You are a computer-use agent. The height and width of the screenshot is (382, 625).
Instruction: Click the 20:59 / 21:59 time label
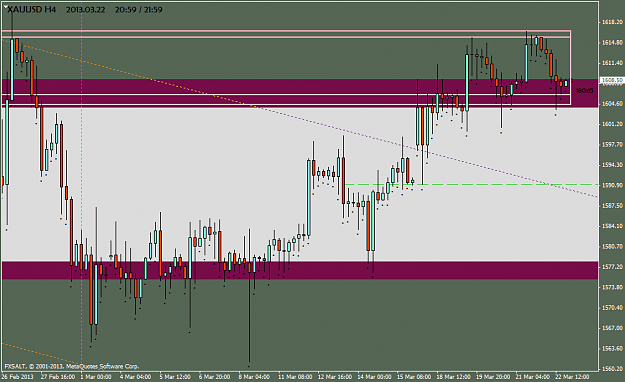139,10
